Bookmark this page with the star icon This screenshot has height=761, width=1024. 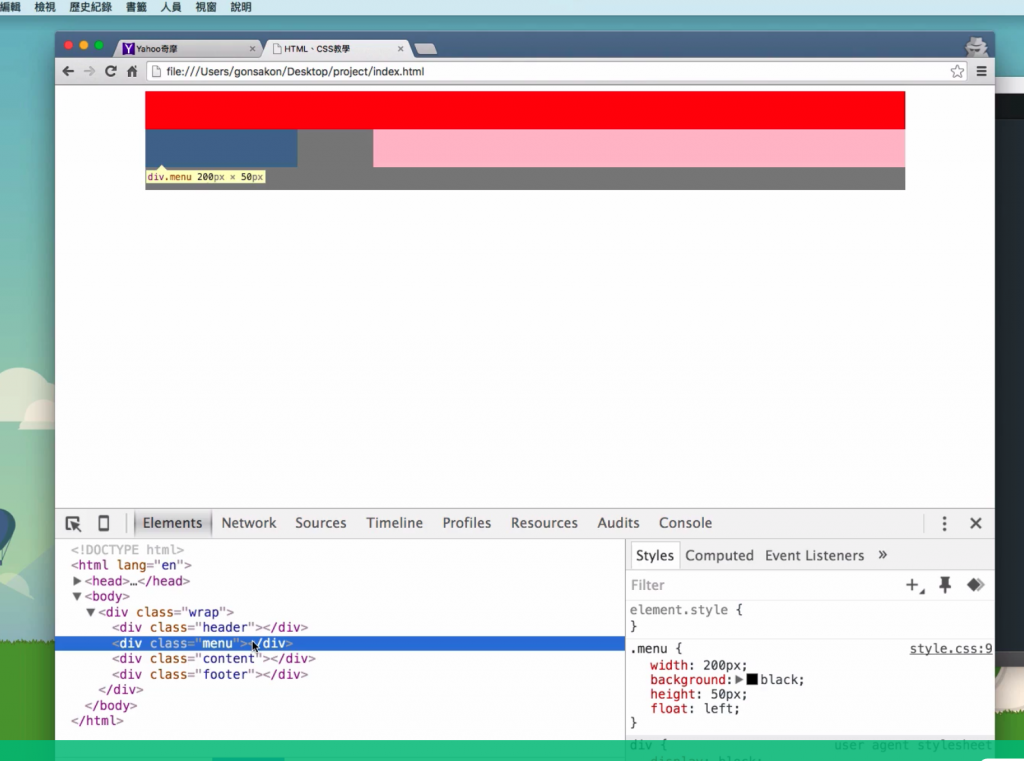coord(957,71)
